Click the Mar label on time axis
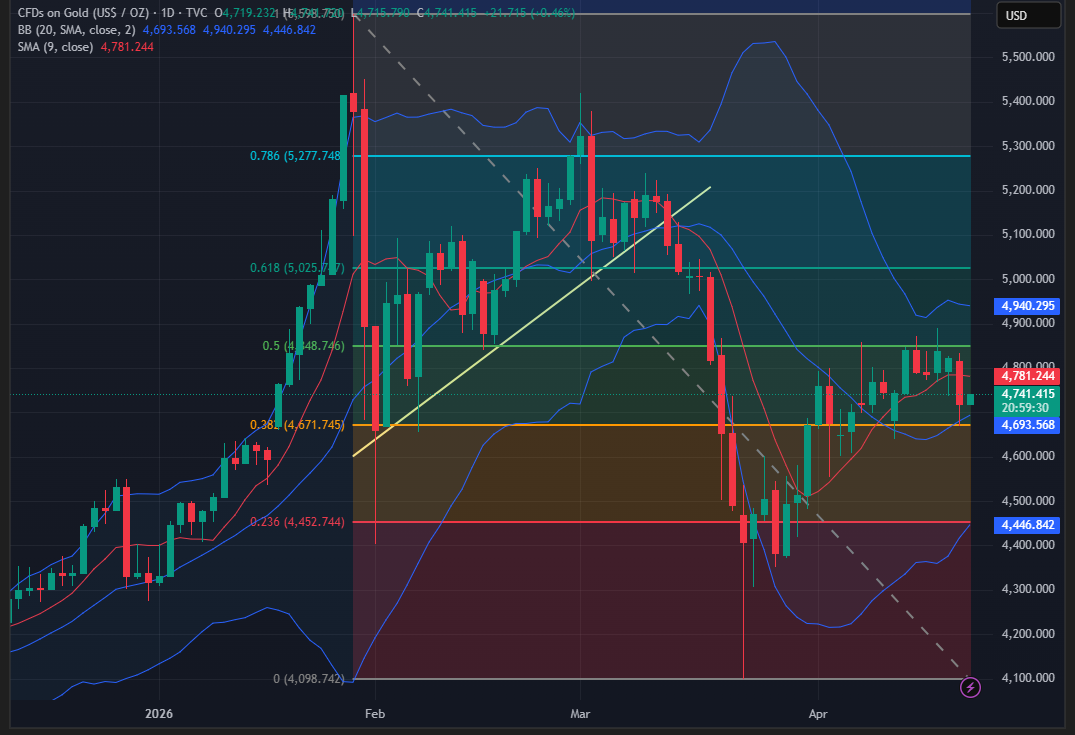1075x735 pixels. 580,714
